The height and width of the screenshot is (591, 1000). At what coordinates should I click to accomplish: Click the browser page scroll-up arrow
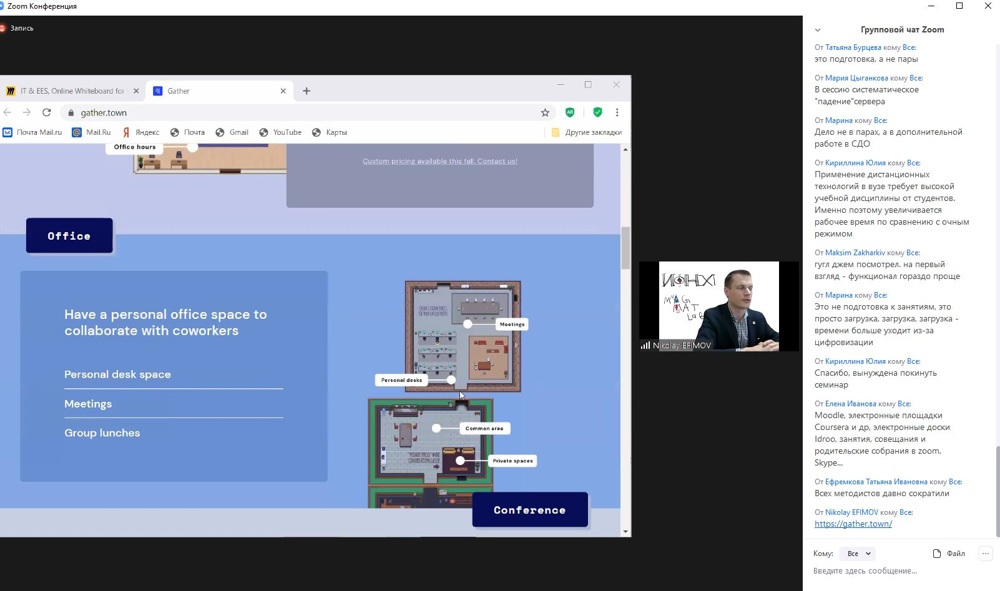(625, 149)
